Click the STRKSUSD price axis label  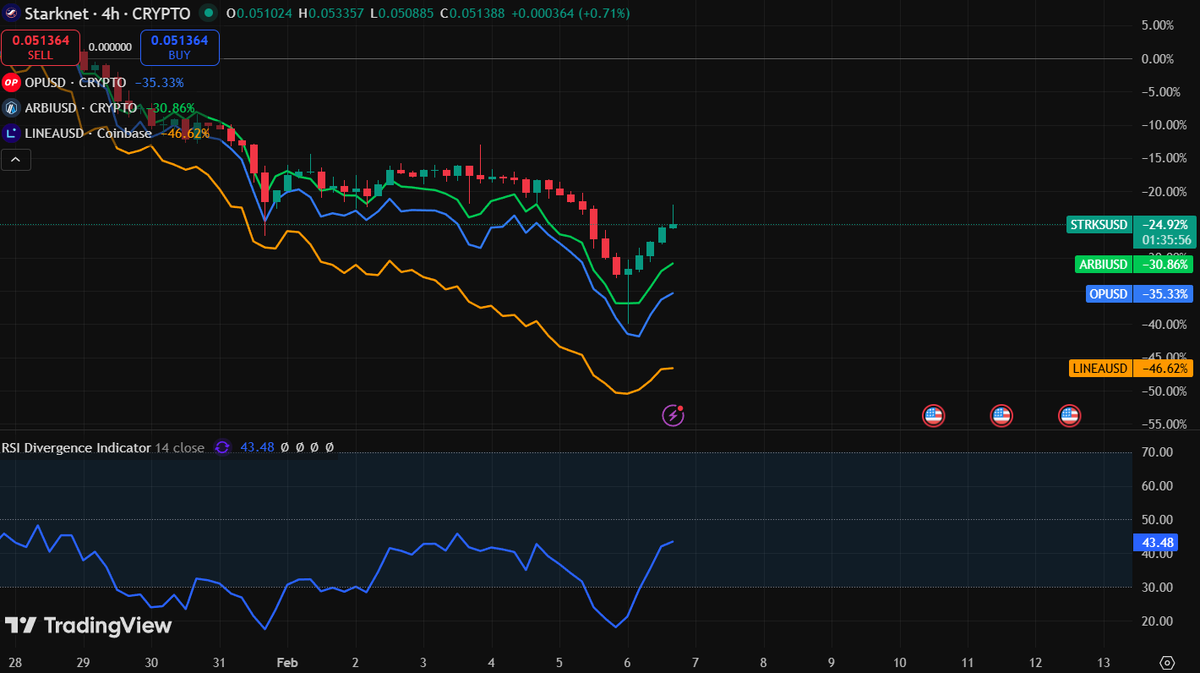click(x=1098, y=224)
